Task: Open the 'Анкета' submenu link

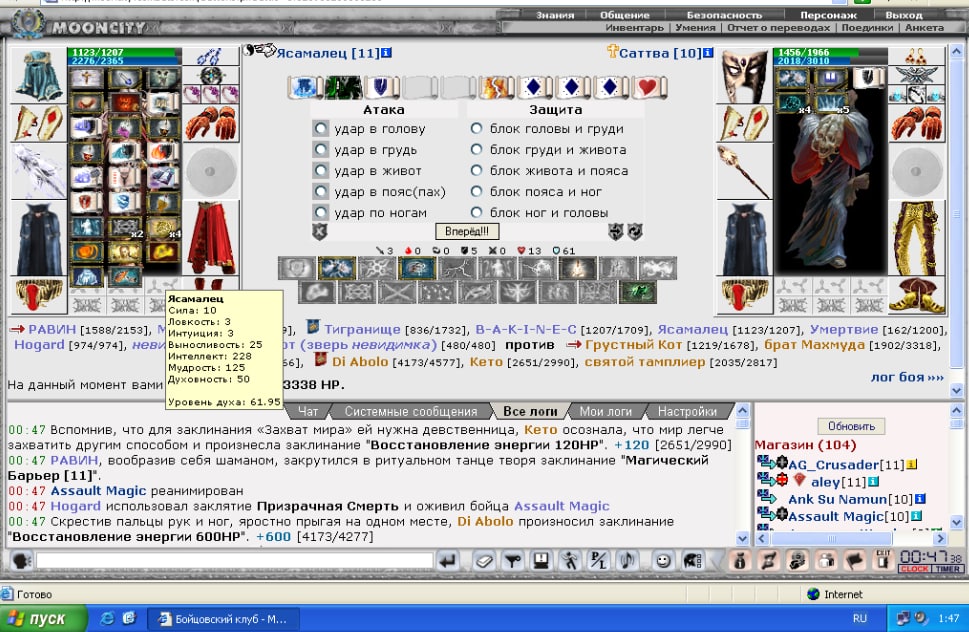Action: click(x=925, y=28)
